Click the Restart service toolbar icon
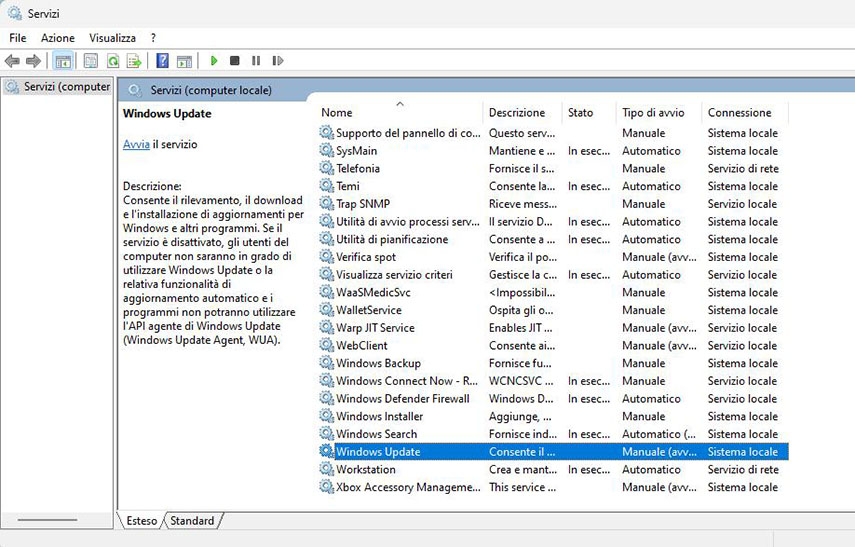The height and width of the screenshot is (547, 855). click(x=278, y=61)
